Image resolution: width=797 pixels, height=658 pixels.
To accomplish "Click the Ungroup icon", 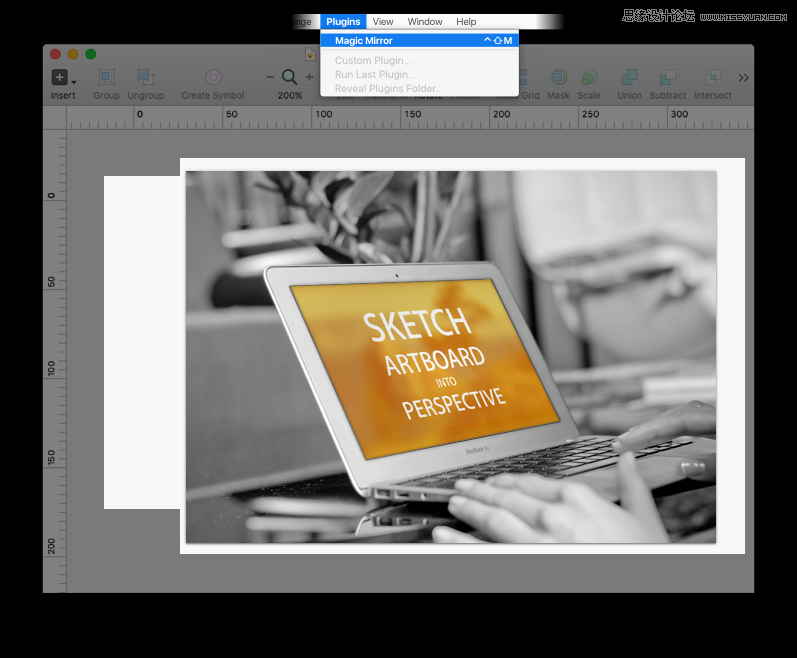I will click(x=145, y=77).
